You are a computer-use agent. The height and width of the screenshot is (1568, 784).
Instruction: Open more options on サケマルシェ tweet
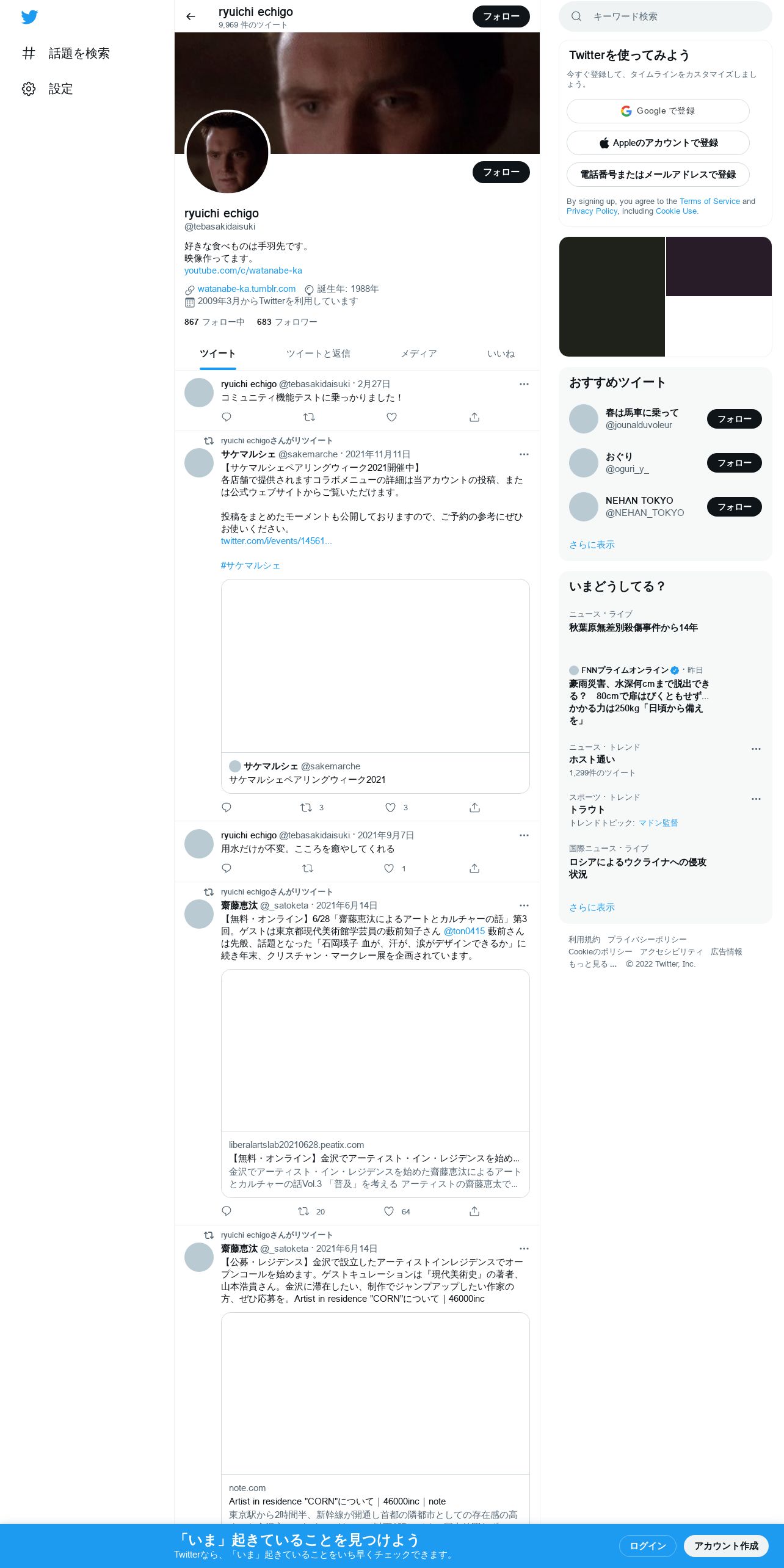[524, 454]
